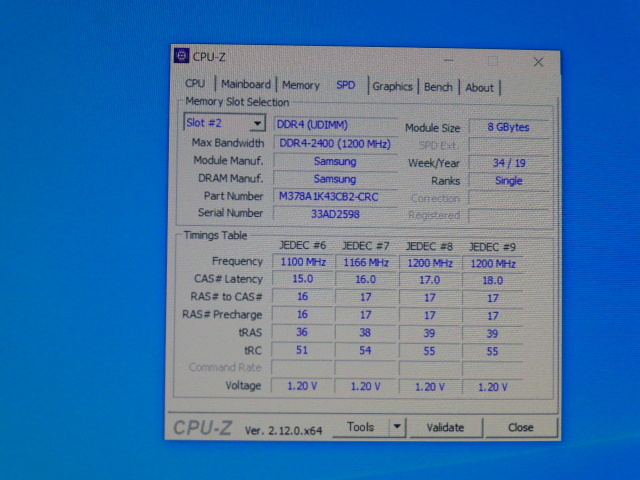Click serial number 33AD2598

(x=335, y=214)
